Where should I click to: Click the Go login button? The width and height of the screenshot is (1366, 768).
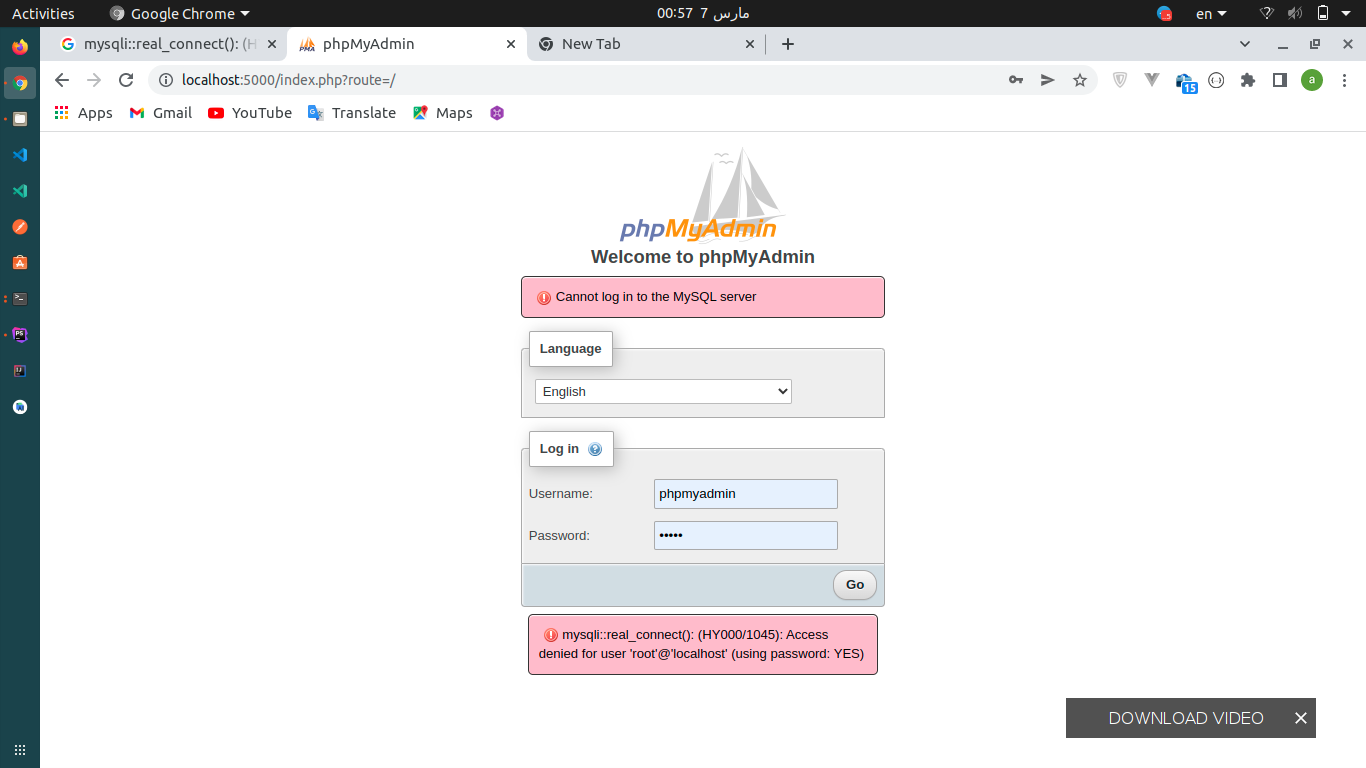tap(855, 585)
